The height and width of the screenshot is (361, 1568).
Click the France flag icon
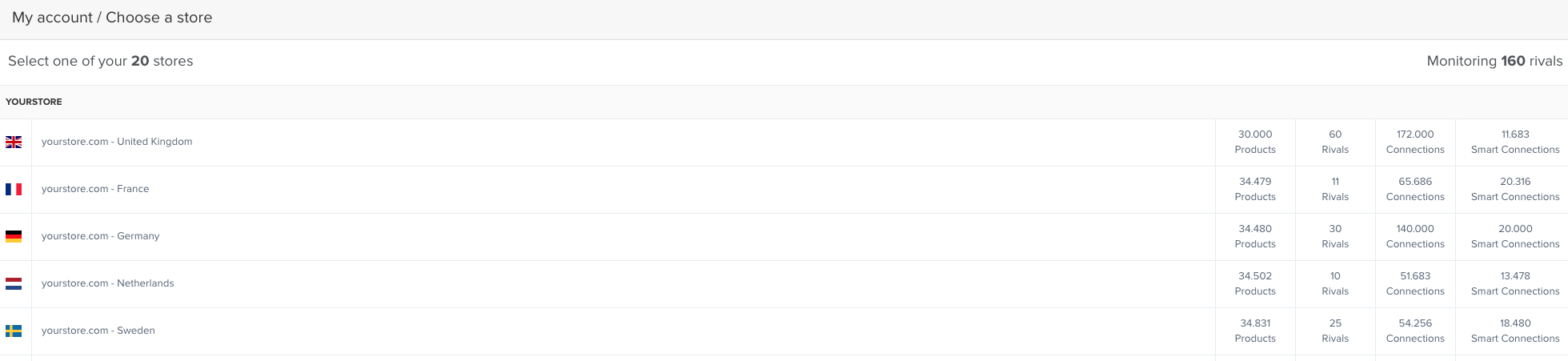pos(14,189)
